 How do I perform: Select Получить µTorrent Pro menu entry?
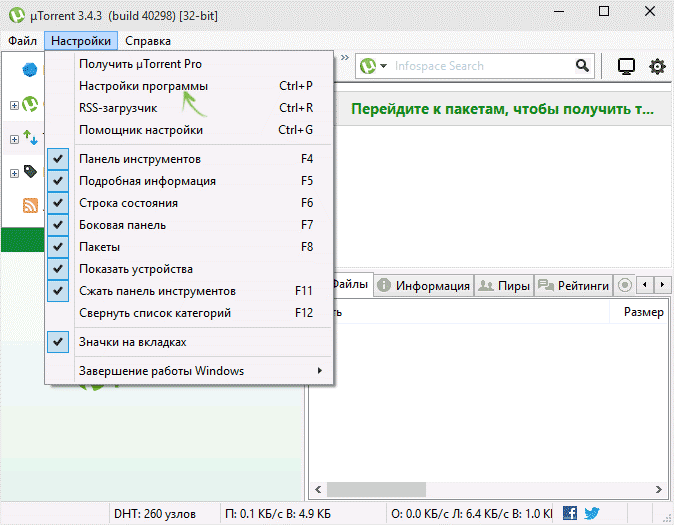(x=189, y=64)
